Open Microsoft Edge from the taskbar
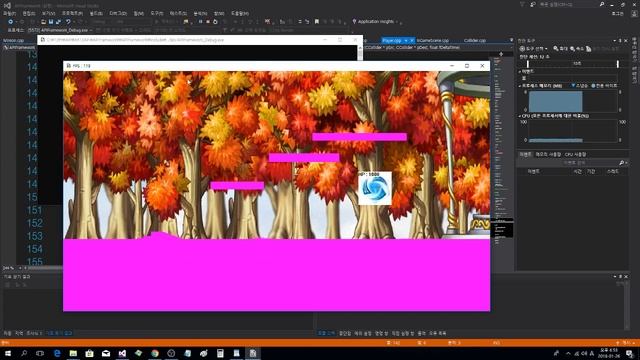Screen dimensions: 640x360 pos(57,353)
